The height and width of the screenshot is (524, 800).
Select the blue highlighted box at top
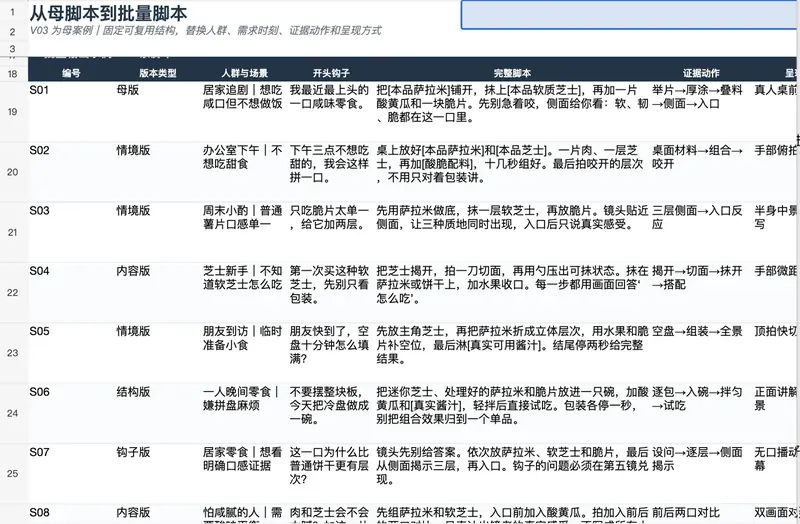tap(630, 14)
